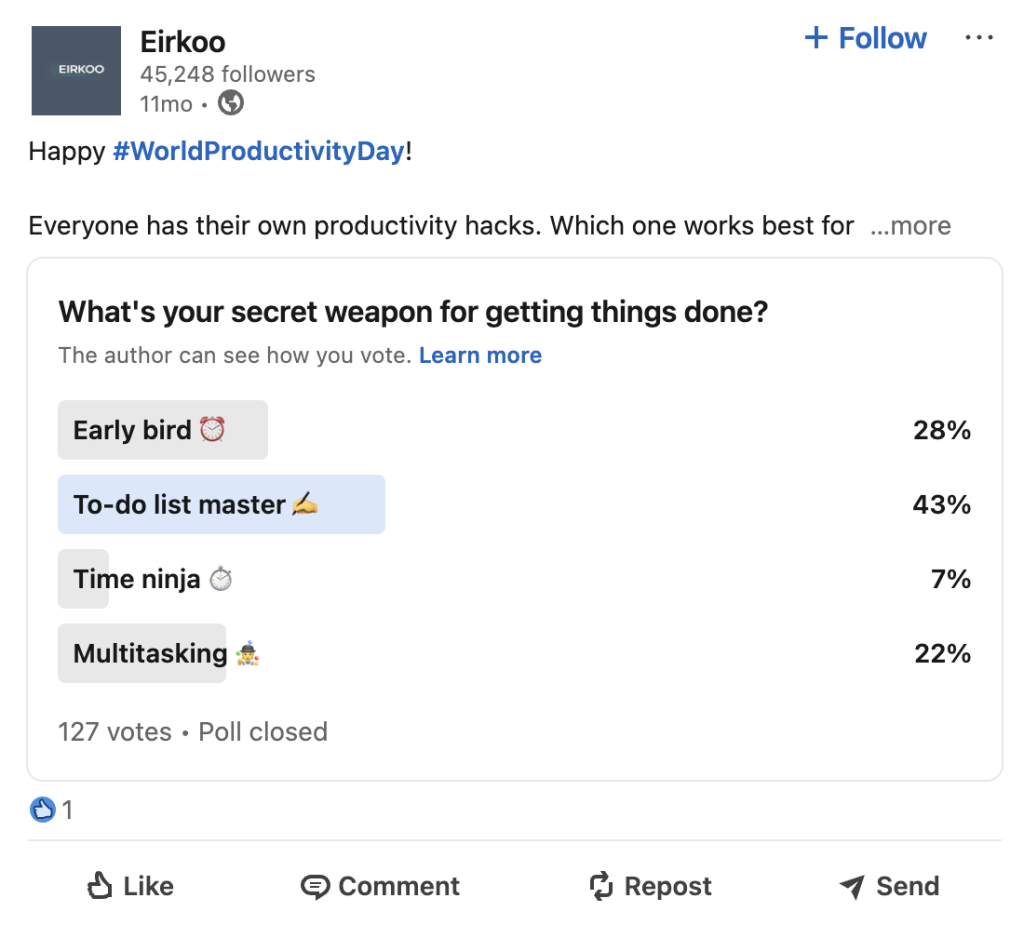
Task: Click the blue like reaction icon
Action: [42, 810]
